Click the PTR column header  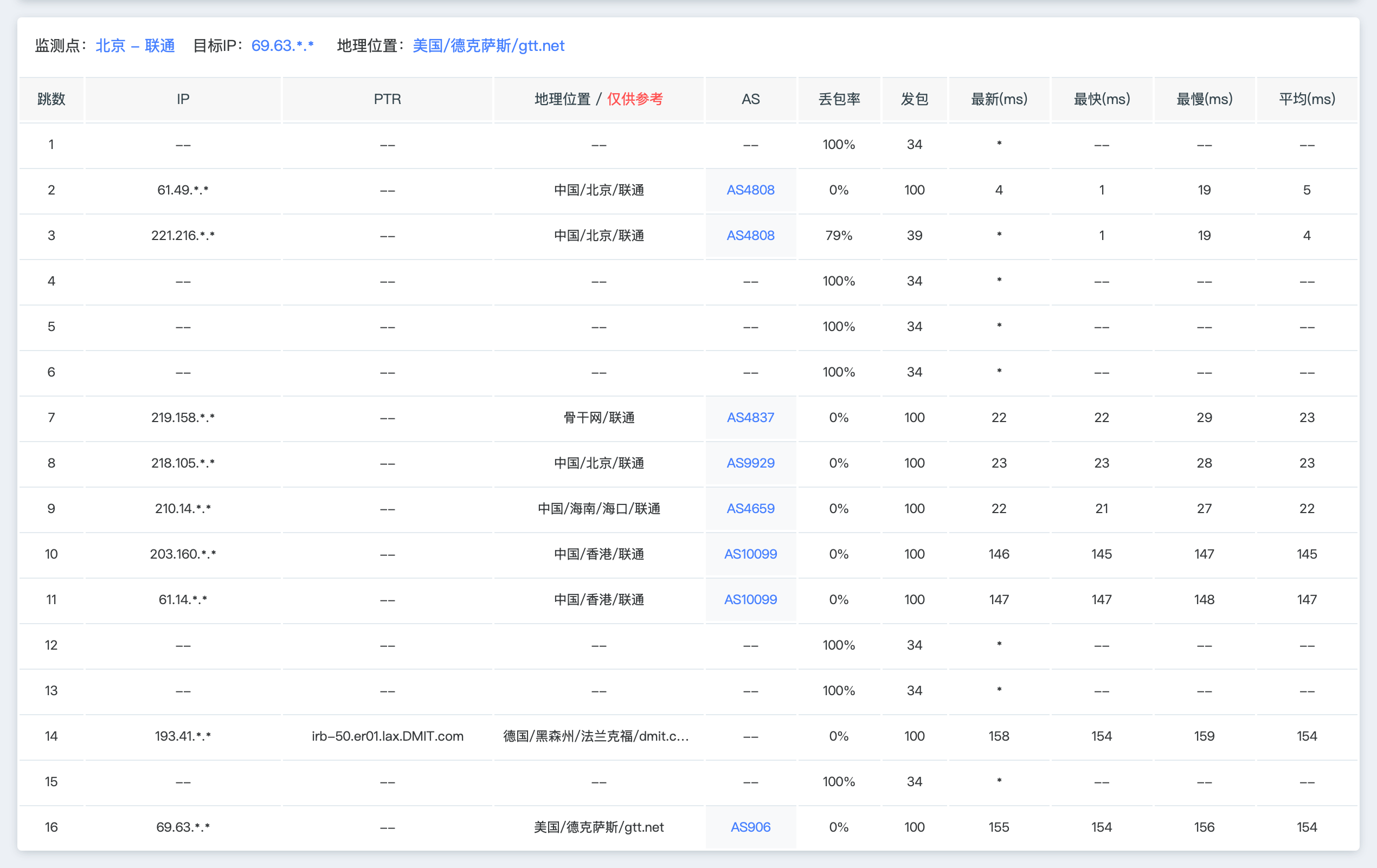pyautogui.click(x=387, y=99)
